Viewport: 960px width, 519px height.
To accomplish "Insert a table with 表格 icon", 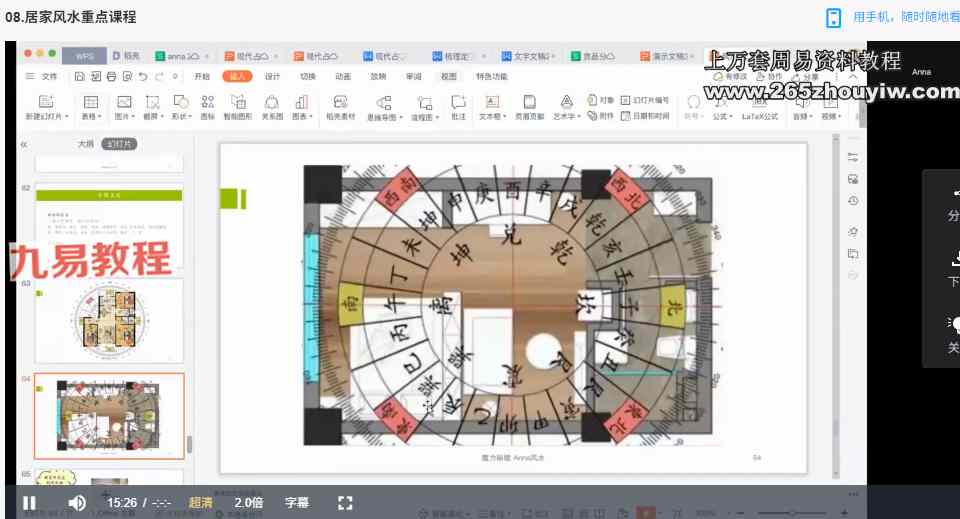I will click(91, 101).
